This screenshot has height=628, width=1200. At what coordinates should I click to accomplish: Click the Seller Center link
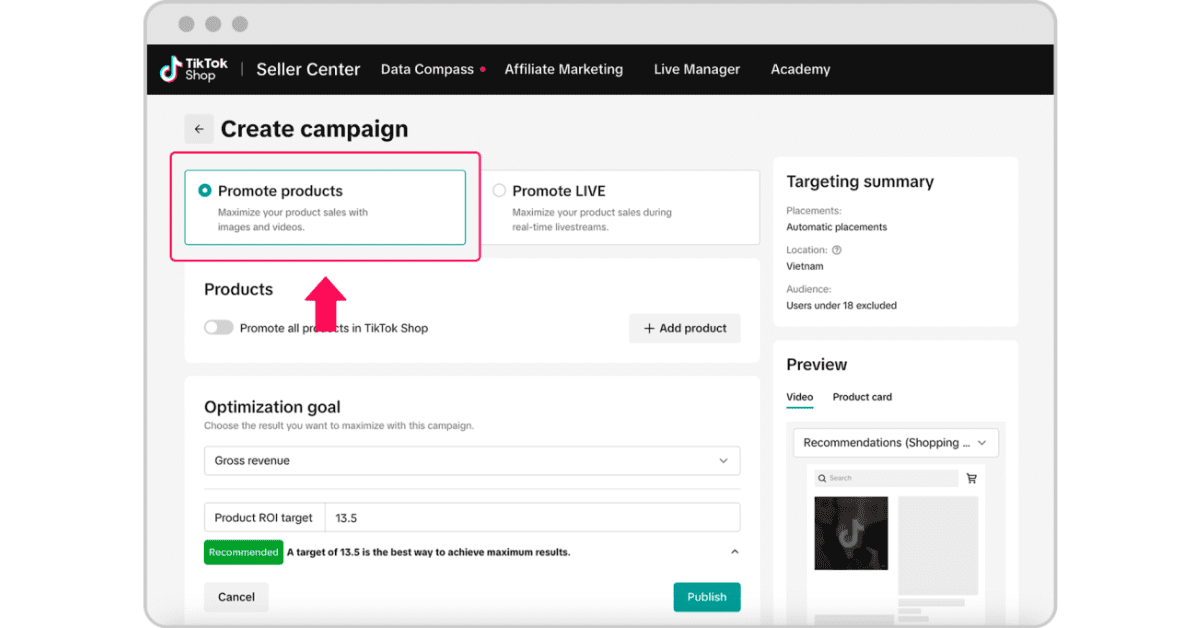(x=308, y=69)
